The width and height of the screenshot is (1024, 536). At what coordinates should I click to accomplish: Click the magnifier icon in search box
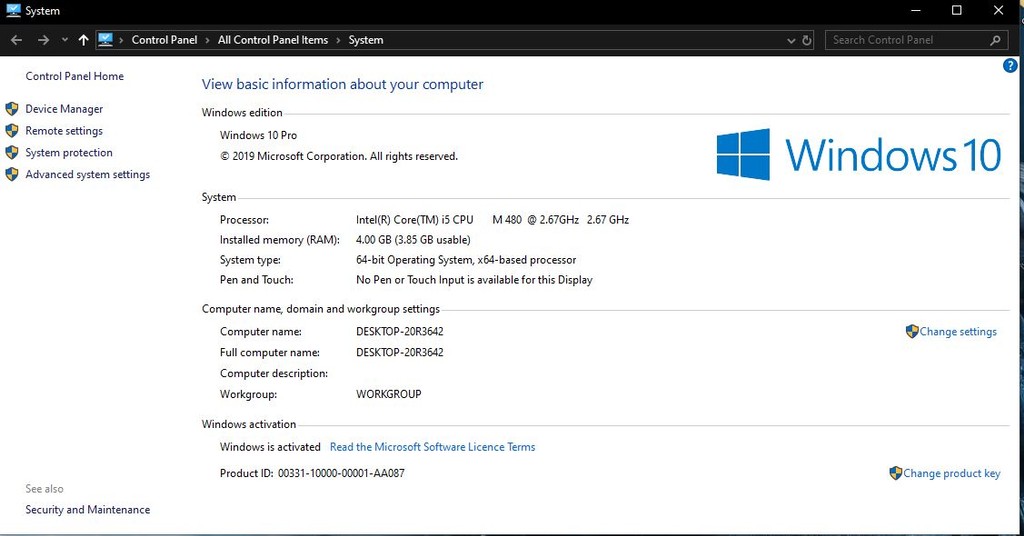pos(995,40)
